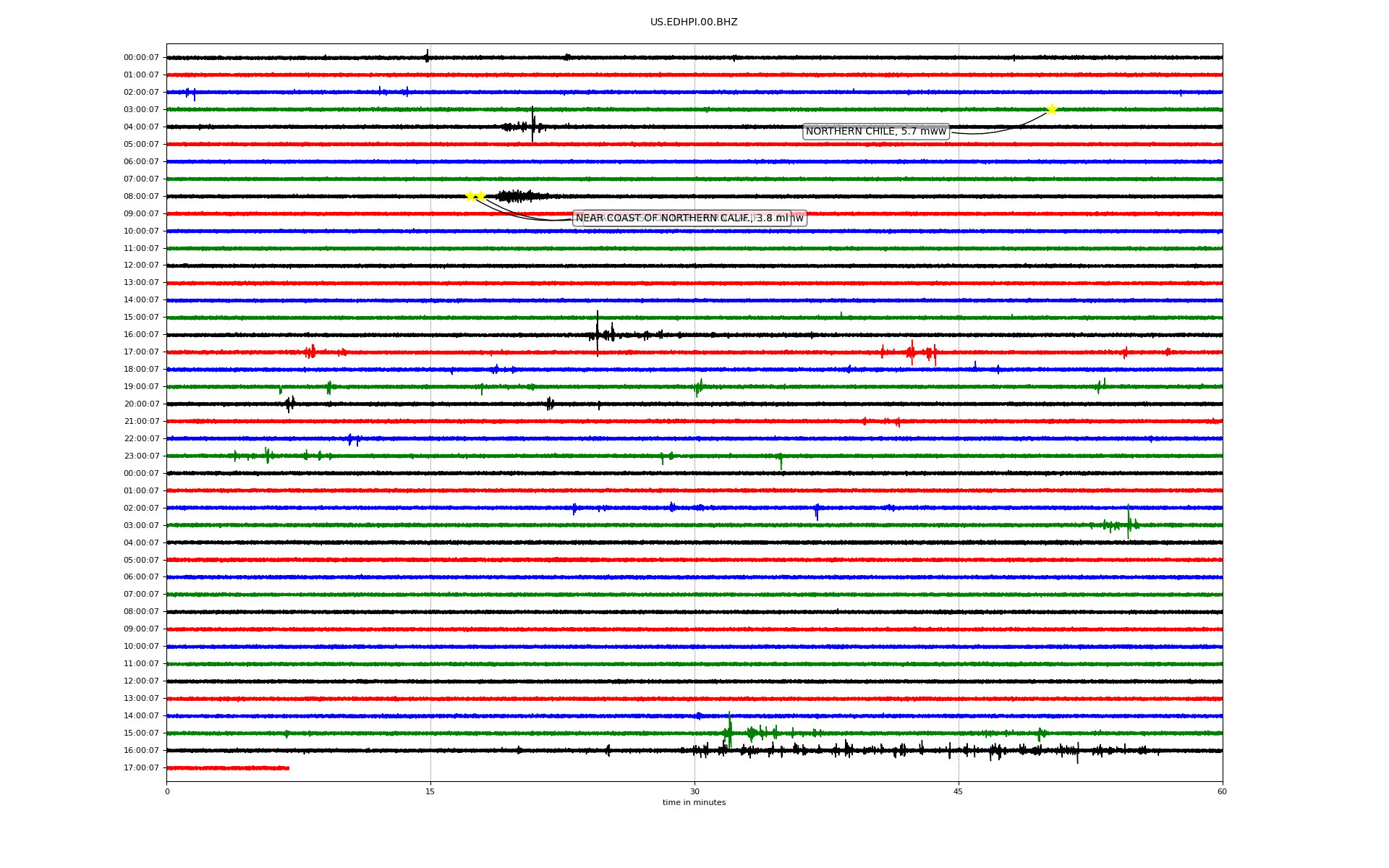Viewport: 1389px width, 868px height.
Task: Click the 22:00:07 time label
Action: coord(141,439)
